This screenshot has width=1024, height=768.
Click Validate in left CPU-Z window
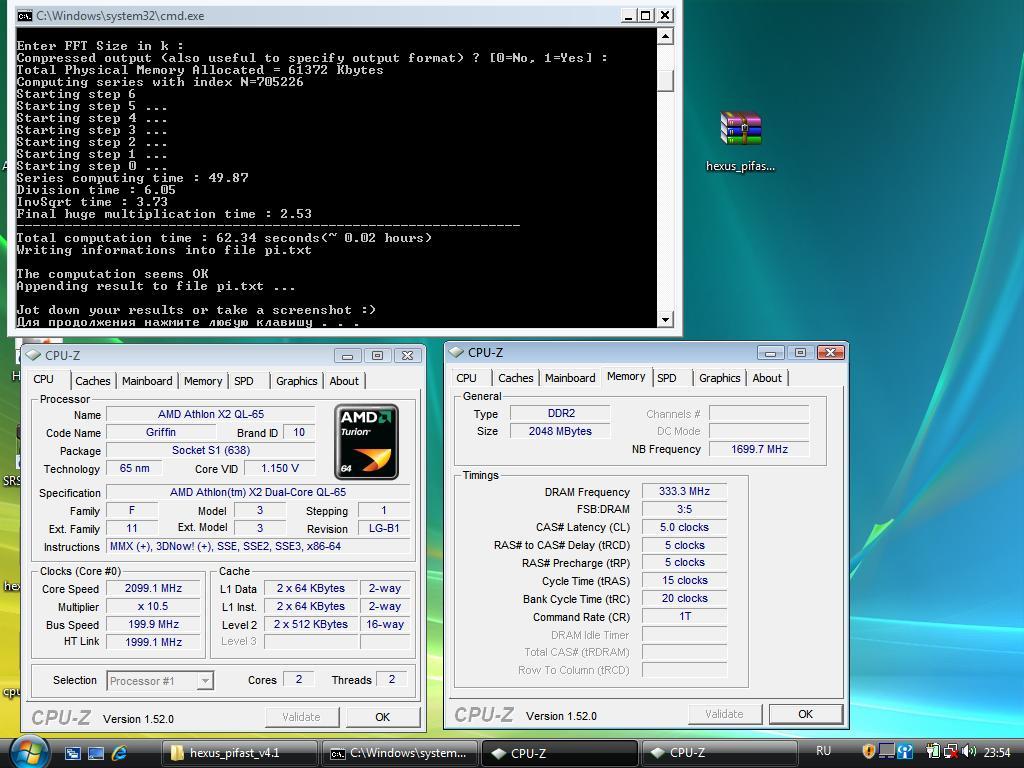[301, 717]
